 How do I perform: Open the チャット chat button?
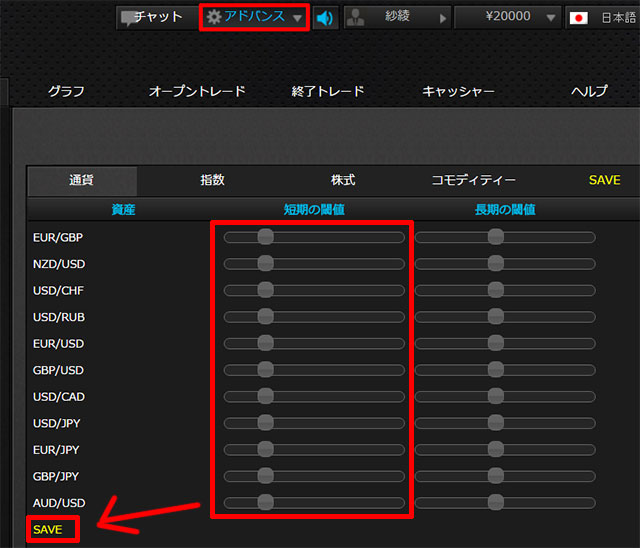[157, 18]
